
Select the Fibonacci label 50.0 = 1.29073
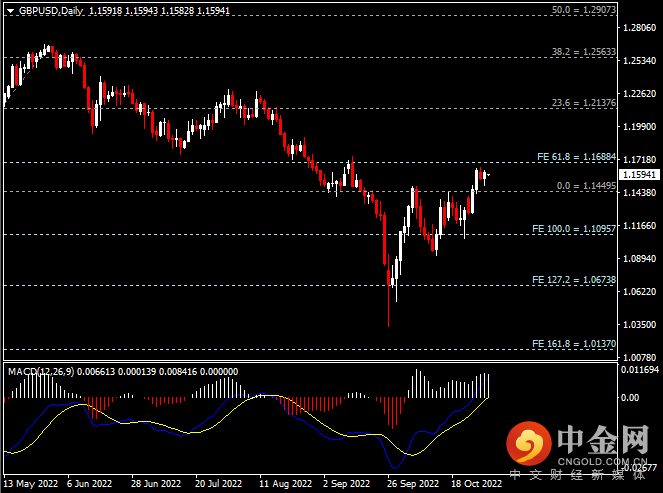pos(584,9)
